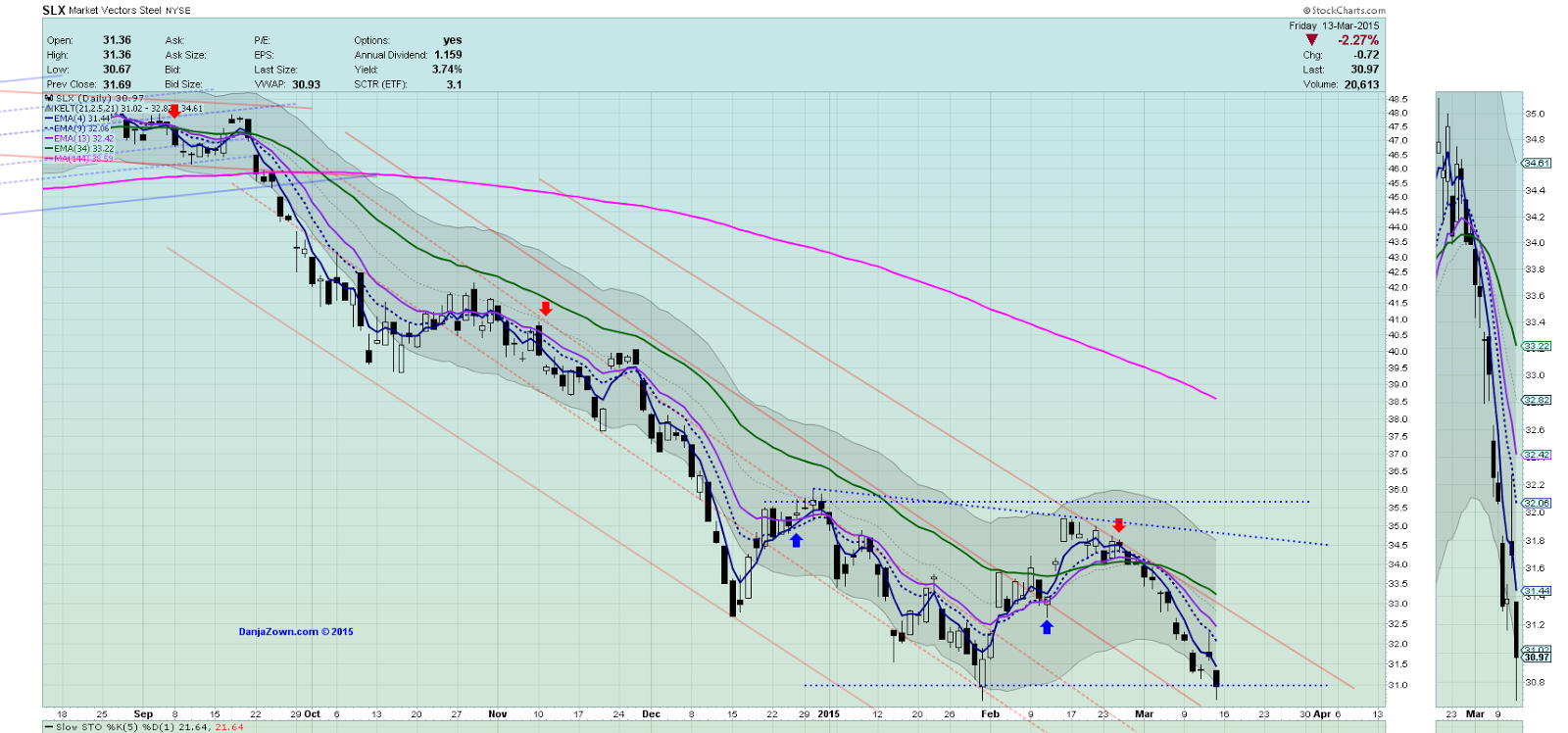Click the red down triangle beside -2.27%
1568x733 pixels.
(1311, 40)
